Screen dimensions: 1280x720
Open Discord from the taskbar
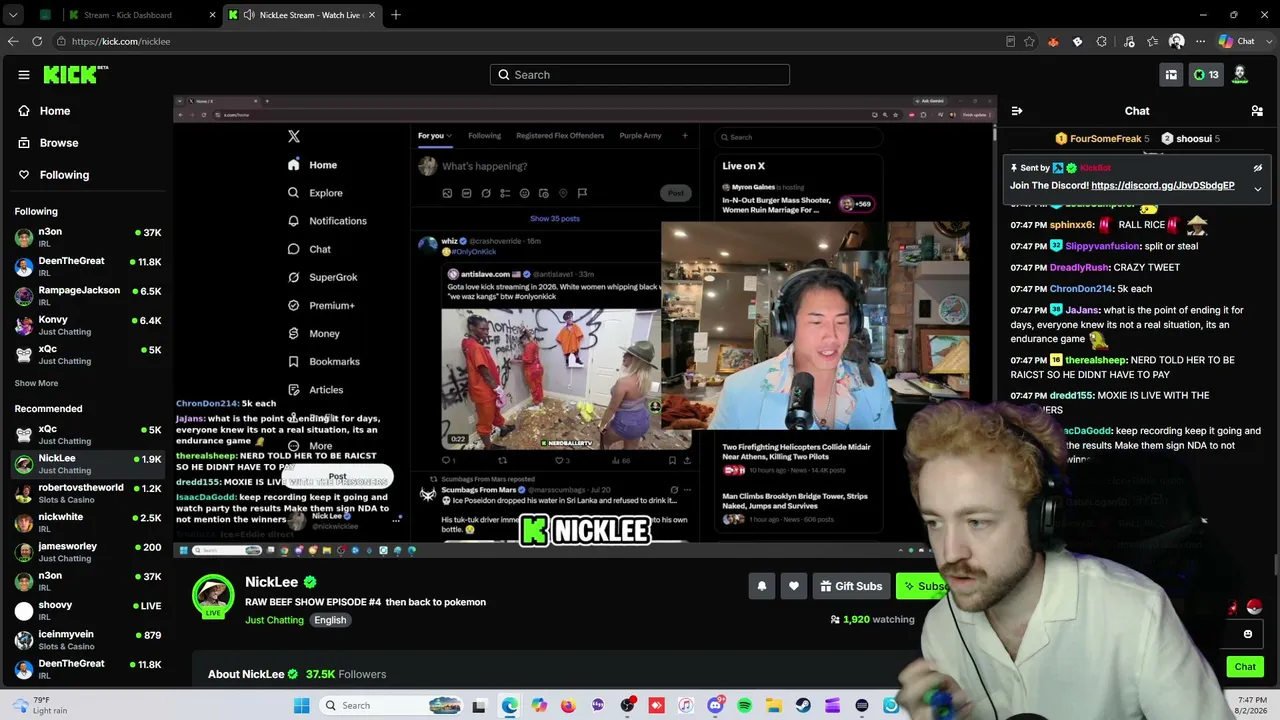click(x=715, y=706)
